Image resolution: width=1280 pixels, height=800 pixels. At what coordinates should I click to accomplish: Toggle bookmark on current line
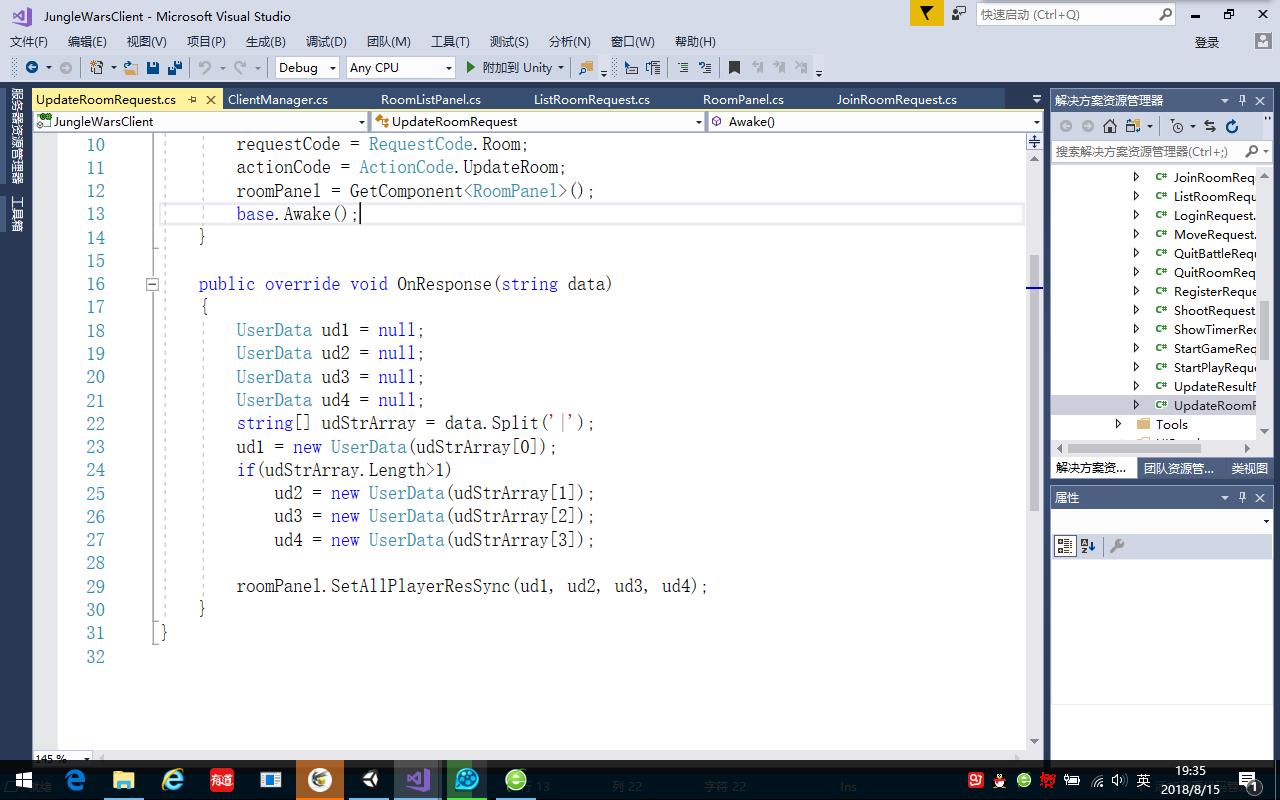[x=734, y=68]
